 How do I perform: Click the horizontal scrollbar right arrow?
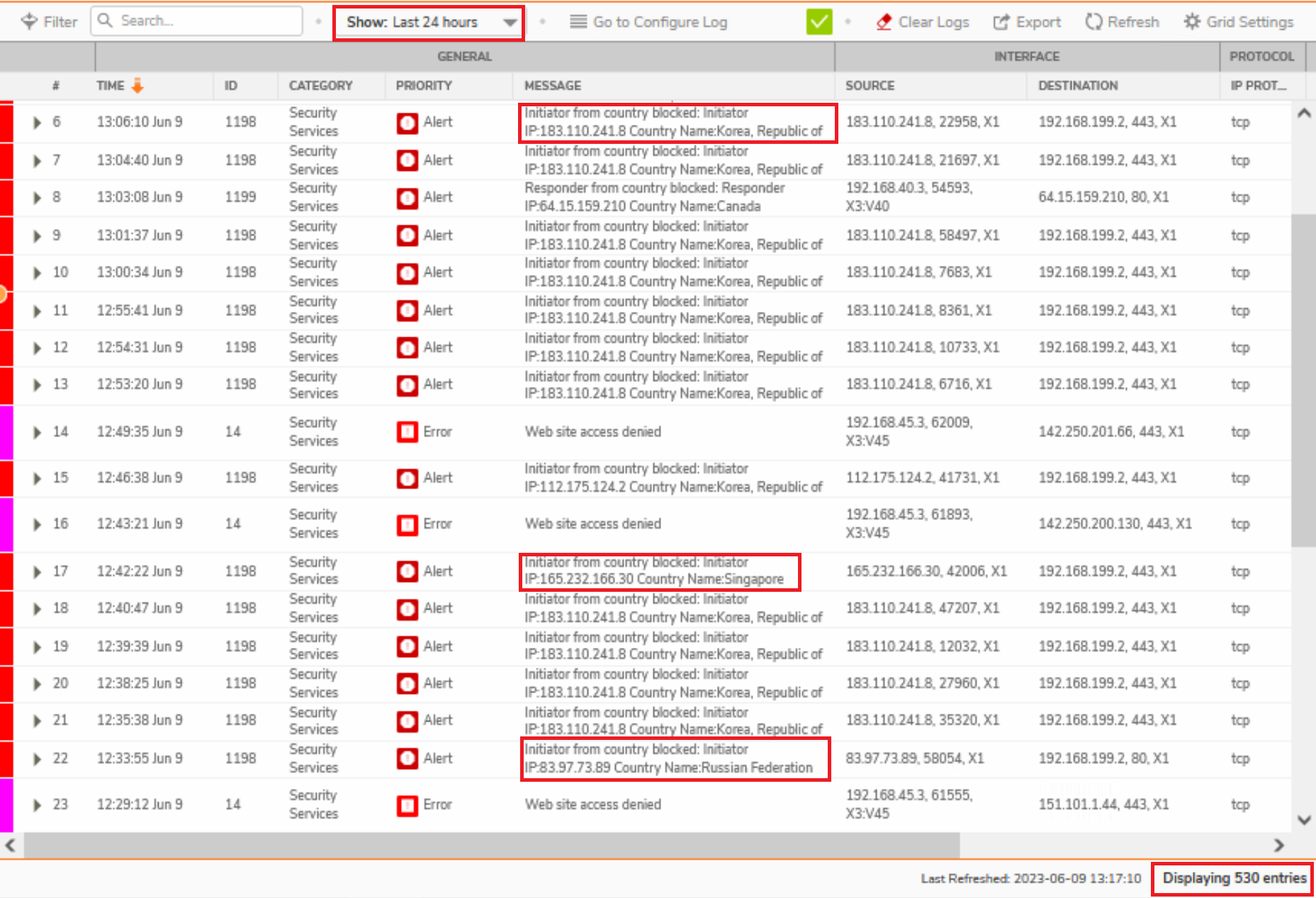pyautogui.click(x=1278, y=845)
